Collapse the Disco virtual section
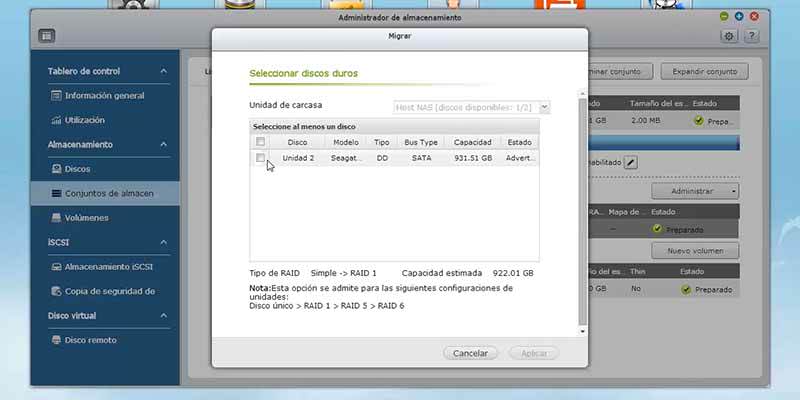 point(163,316)
